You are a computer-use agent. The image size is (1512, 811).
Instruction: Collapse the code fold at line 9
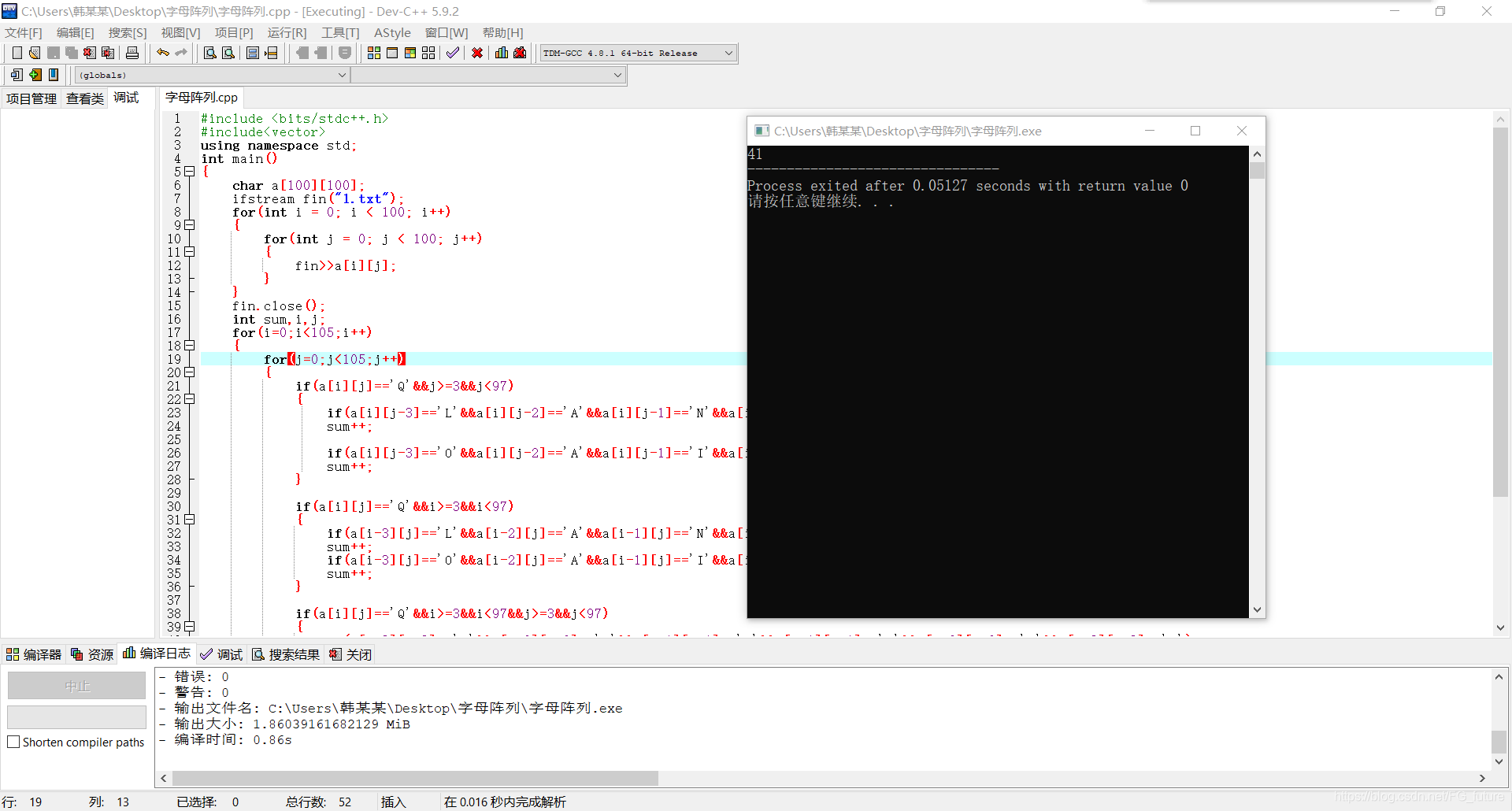click(x=189, y=225)
